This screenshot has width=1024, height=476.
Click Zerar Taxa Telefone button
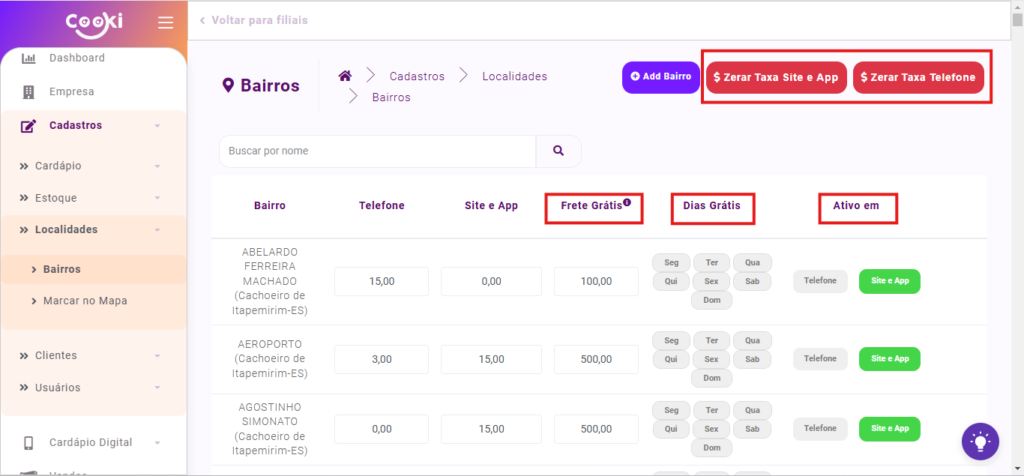(x=920, y=77)
